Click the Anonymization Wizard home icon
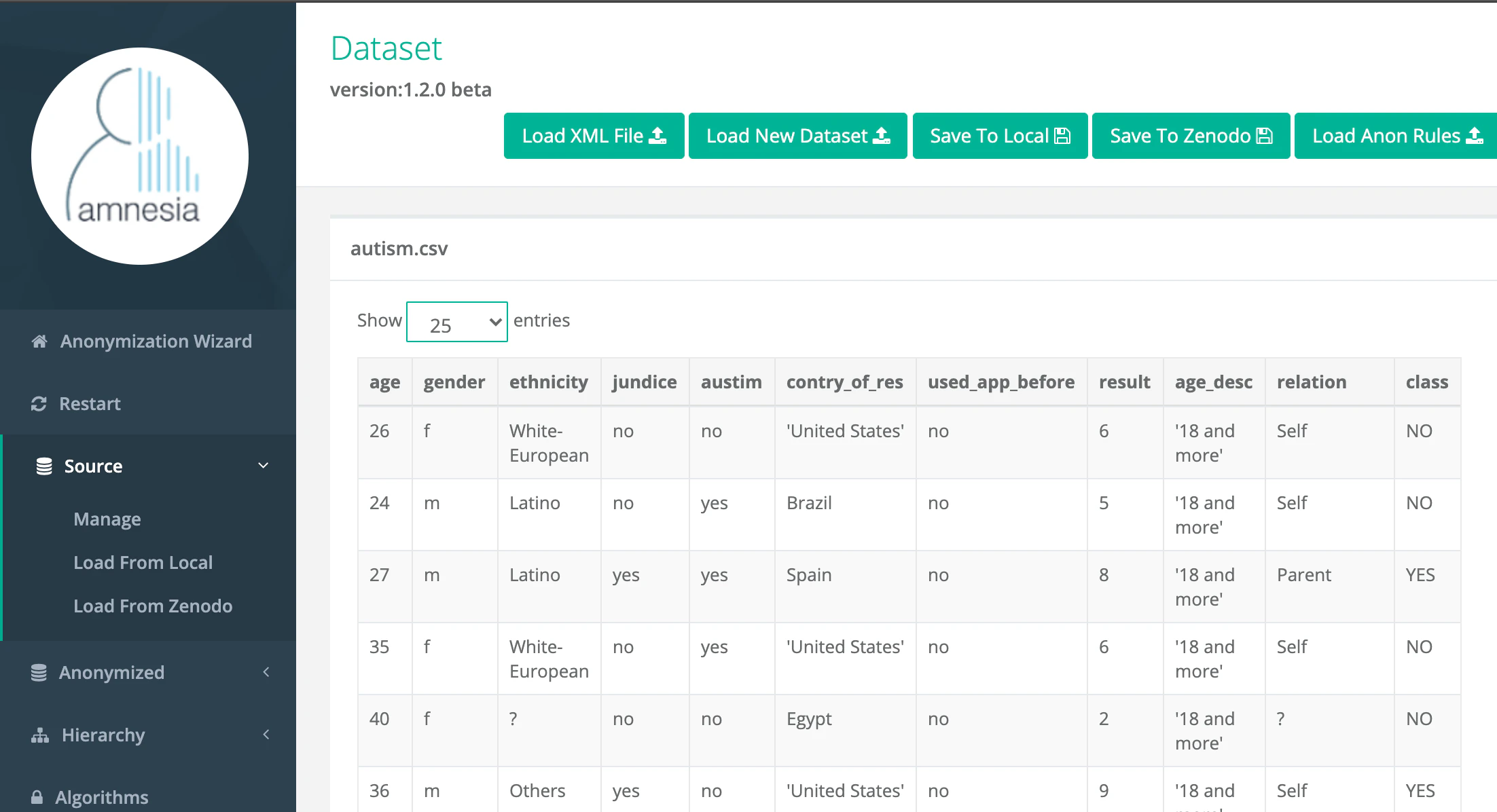 39,341
